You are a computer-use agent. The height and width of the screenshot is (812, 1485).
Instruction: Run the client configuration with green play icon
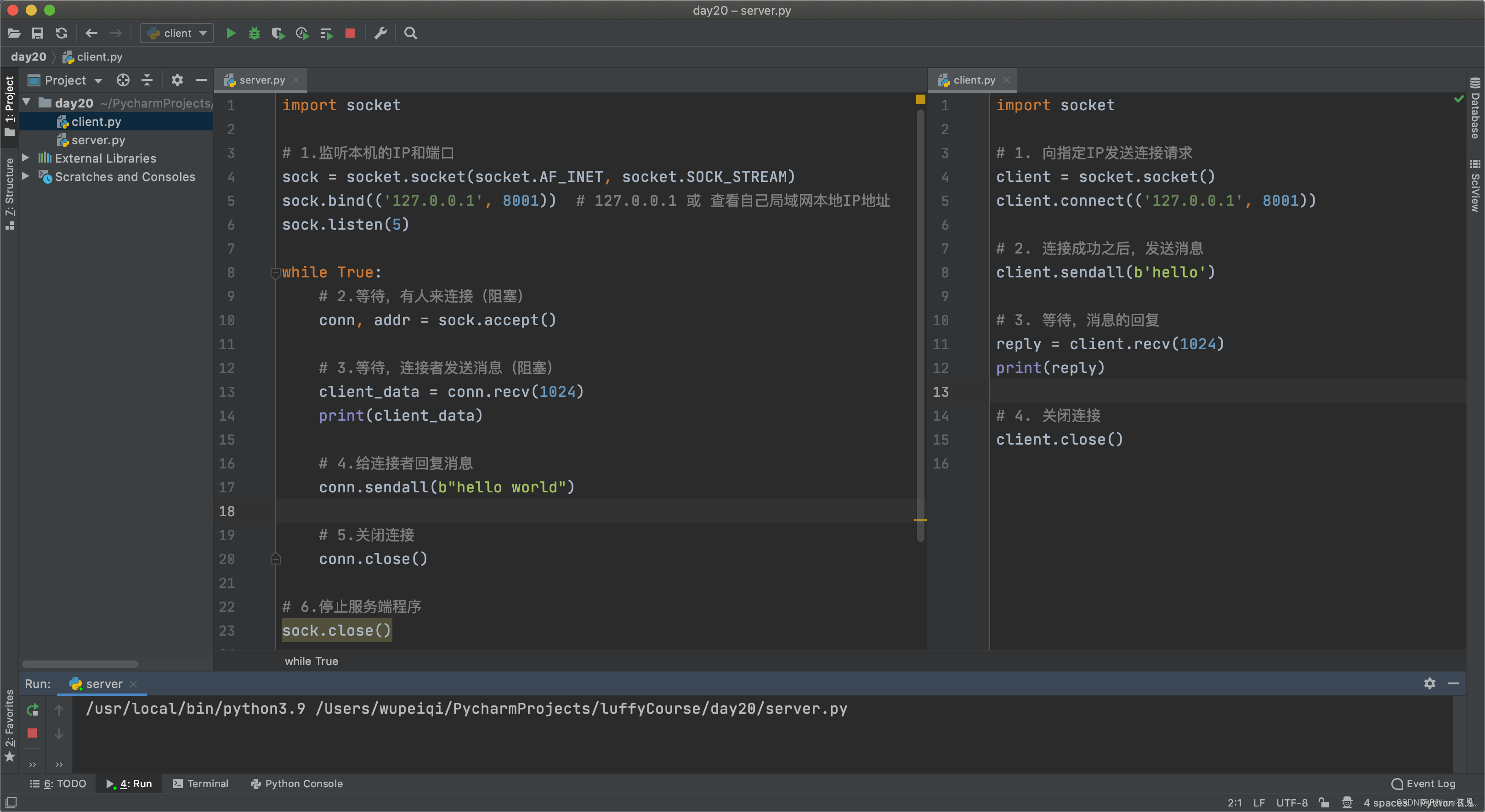click(231, 33)
